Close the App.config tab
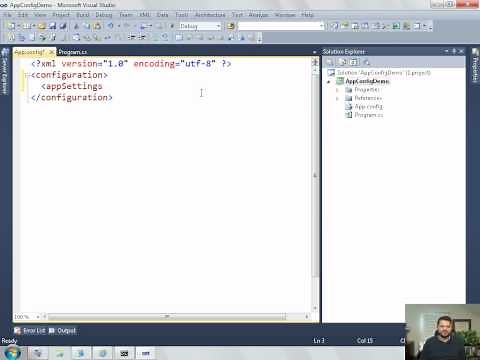 tap(51, 52)
